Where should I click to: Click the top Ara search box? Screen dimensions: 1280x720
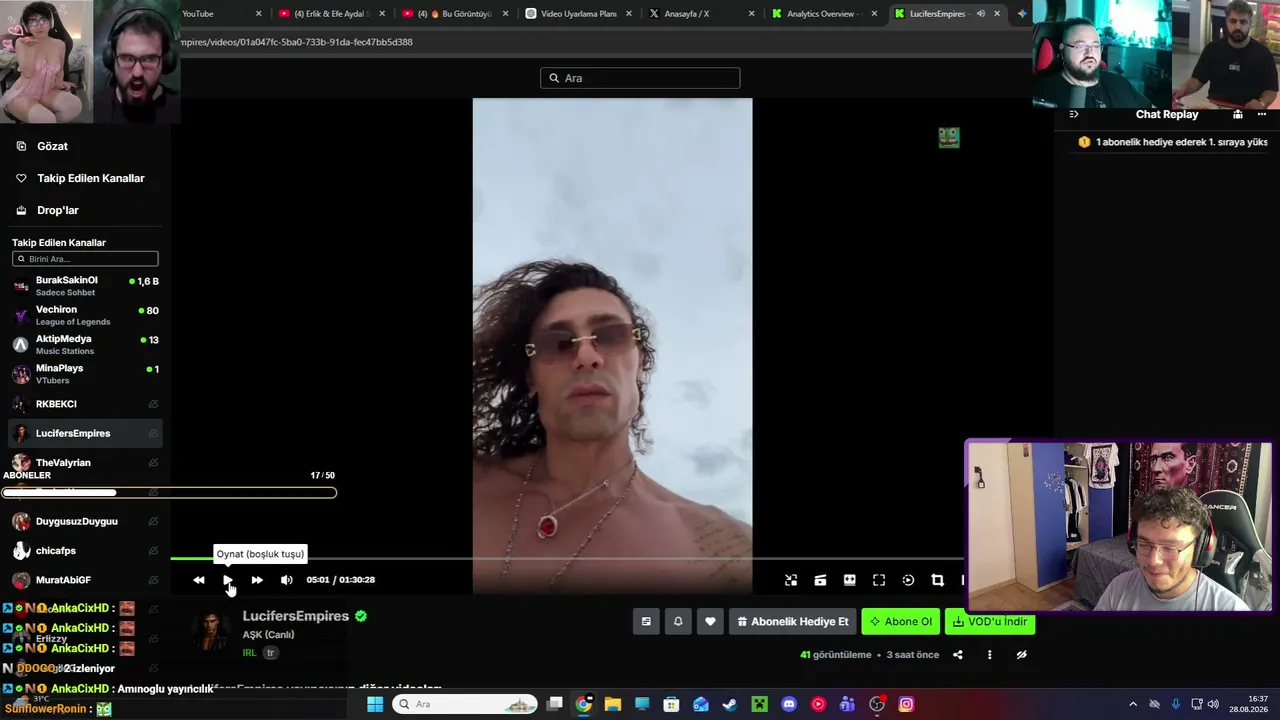(x=640, y=78)
